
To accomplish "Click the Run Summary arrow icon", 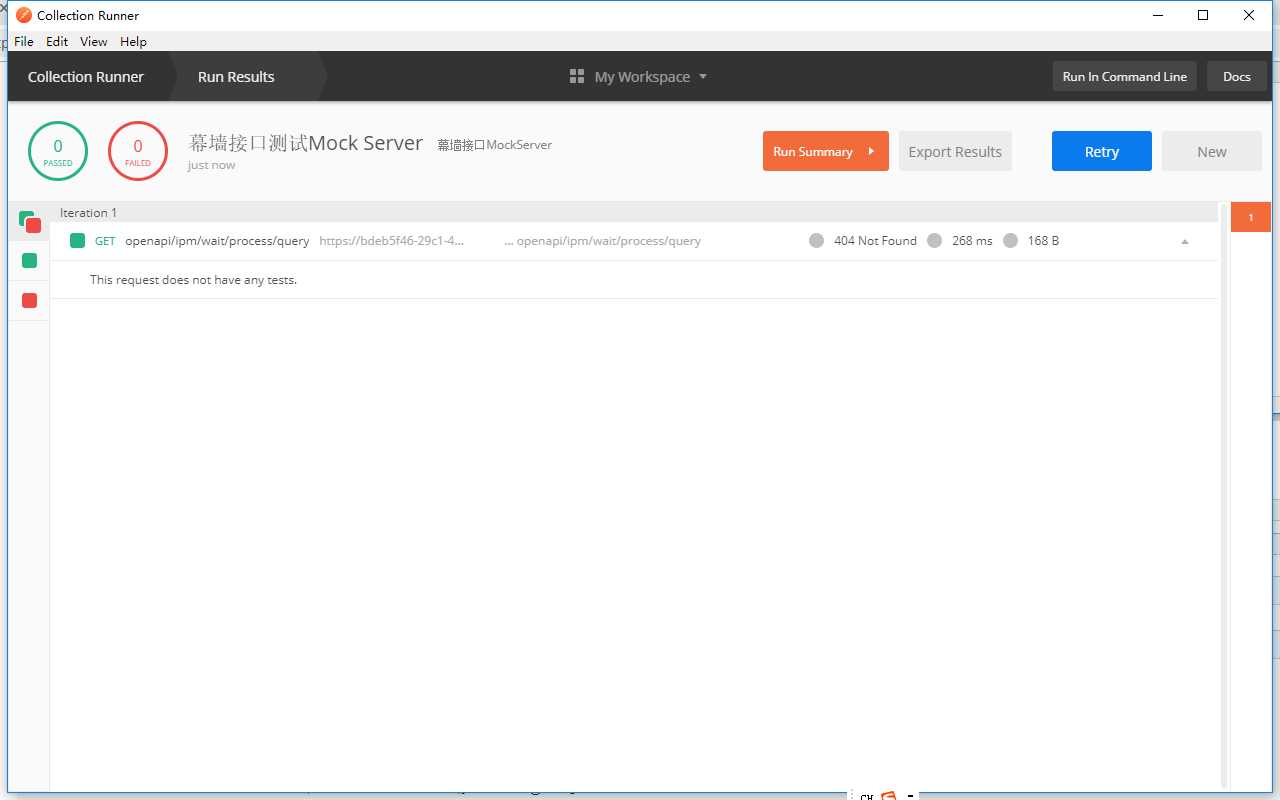I will point(871,151).
